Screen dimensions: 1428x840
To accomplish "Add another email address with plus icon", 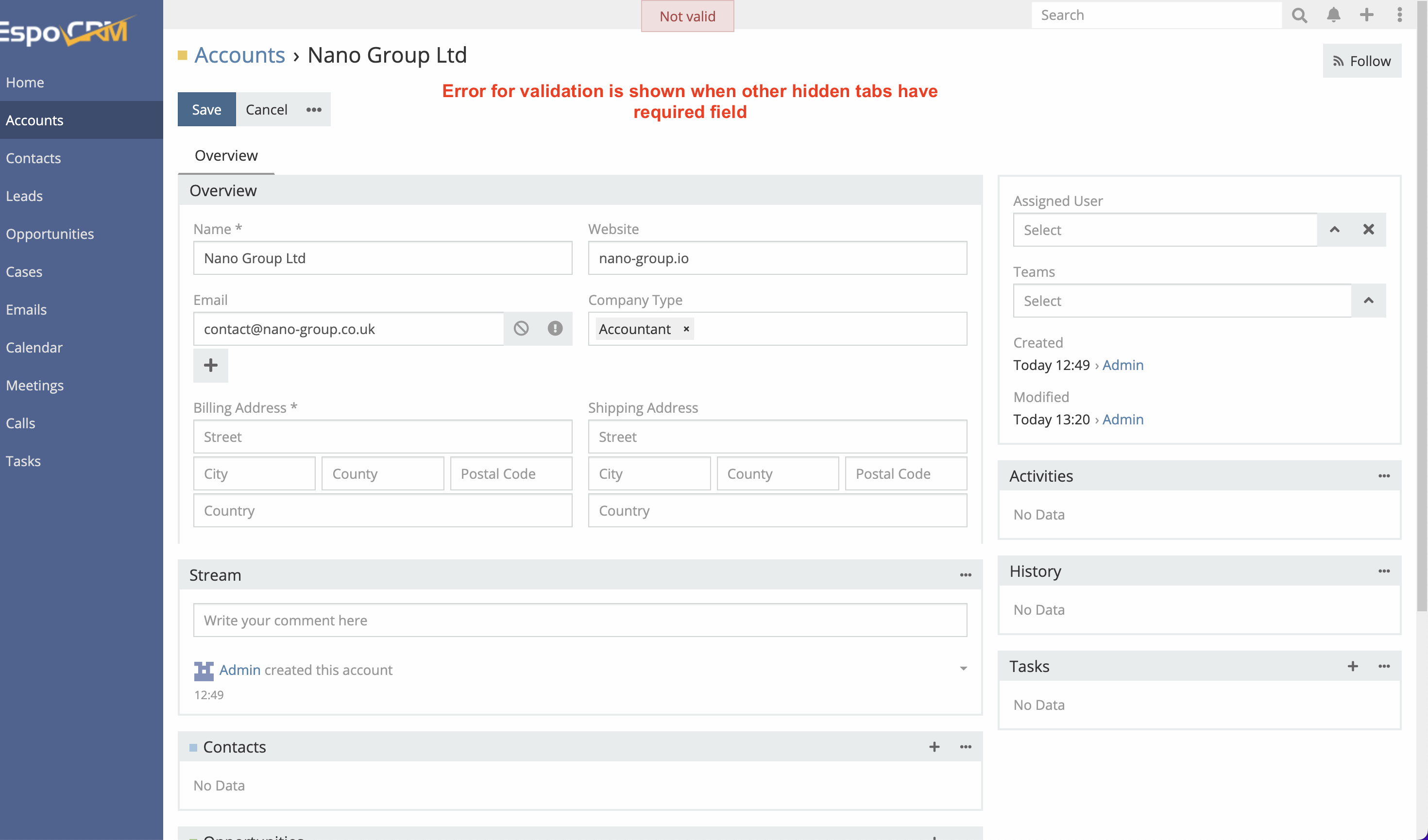I will click(x=210, y=365).
